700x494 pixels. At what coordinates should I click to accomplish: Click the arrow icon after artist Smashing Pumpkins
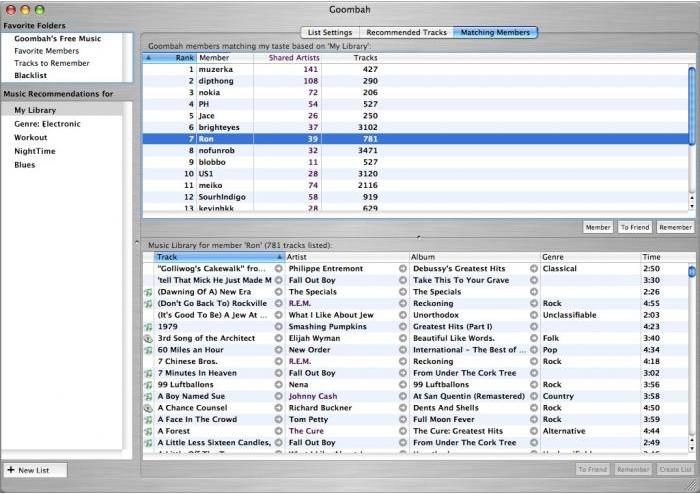pos(403,327)
